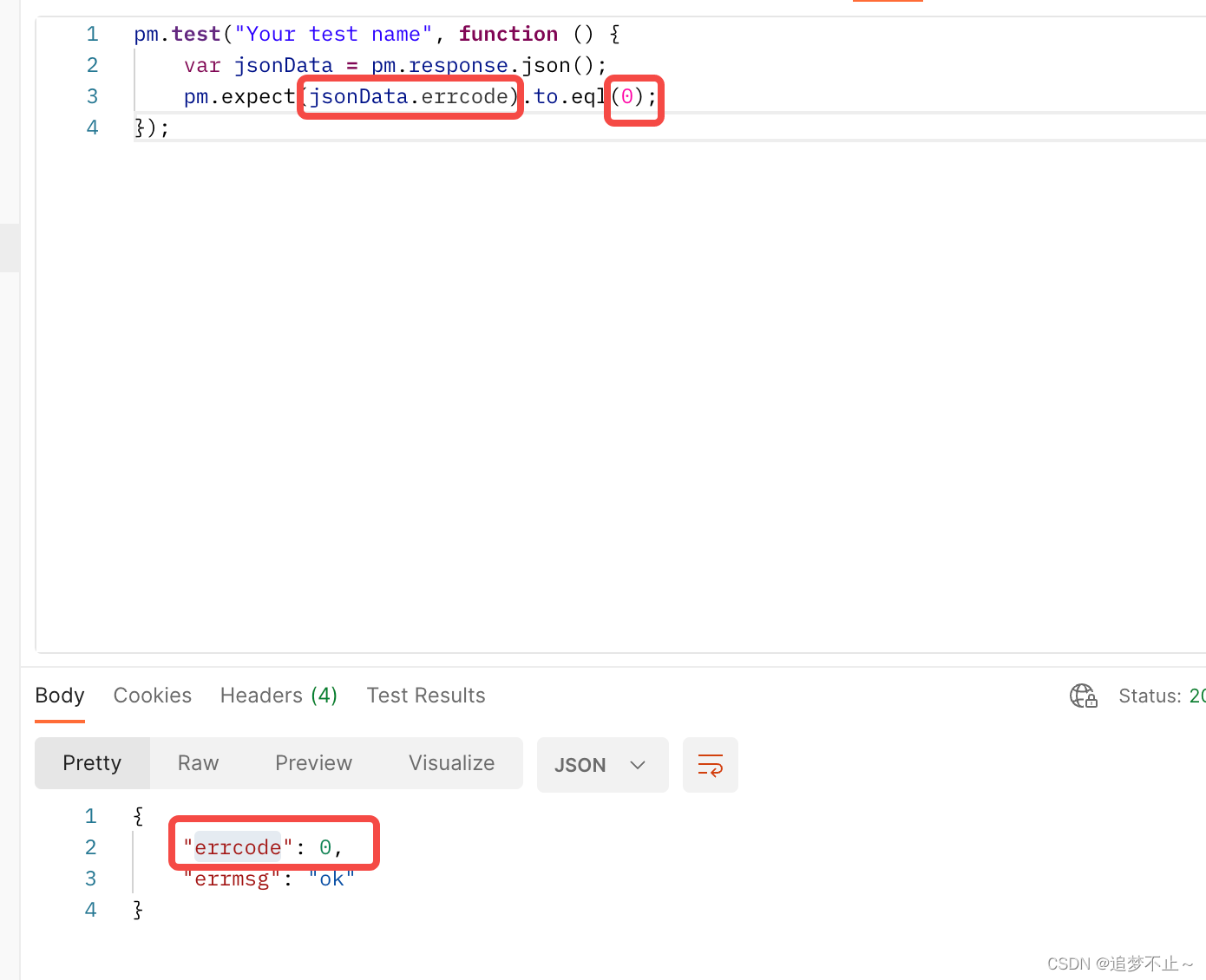Toggle word wrap icon in response toolbar
The image size is (1206, 980).
[x=711, y=765]
